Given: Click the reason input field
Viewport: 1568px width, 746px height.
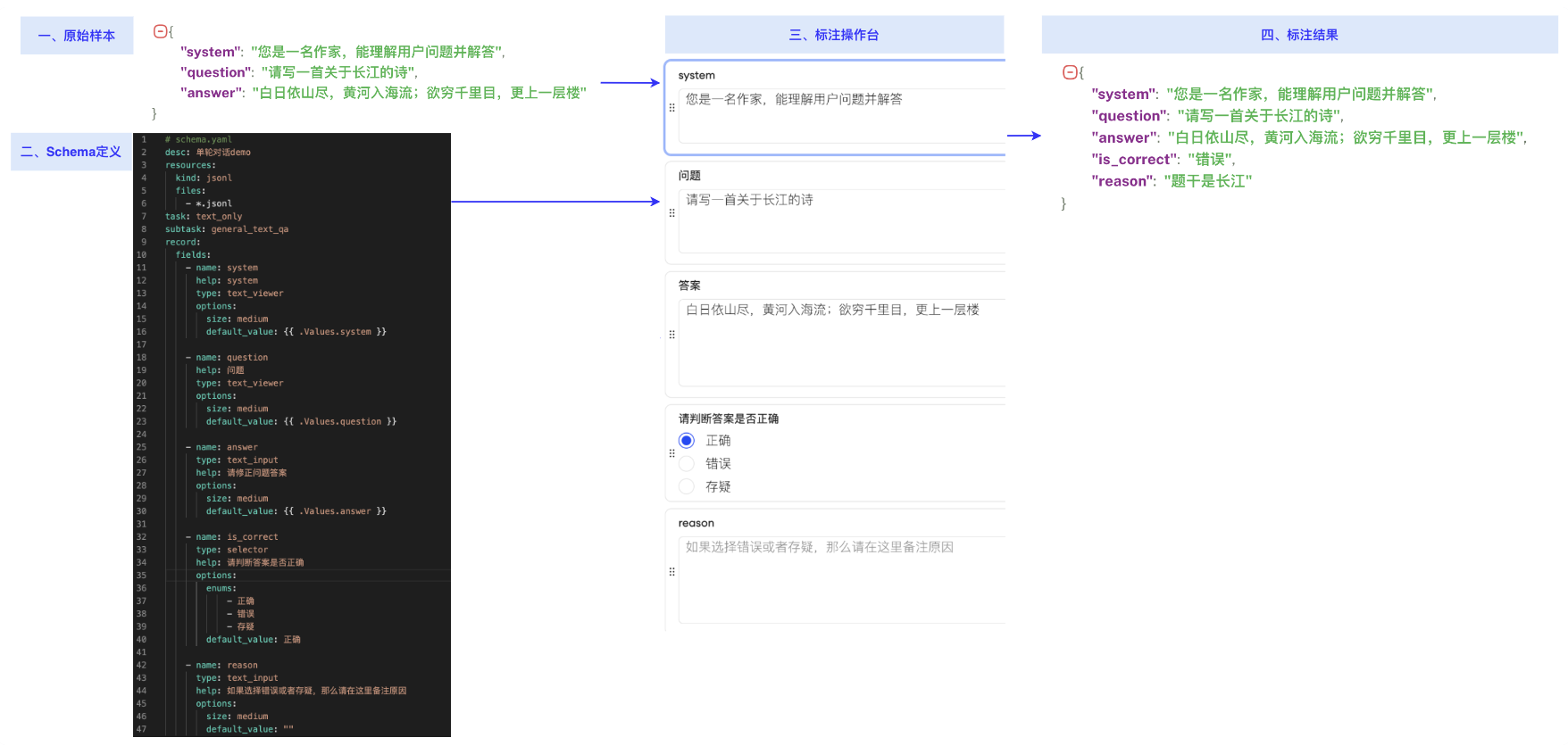Looking at the screenshot, I should 842,580.
